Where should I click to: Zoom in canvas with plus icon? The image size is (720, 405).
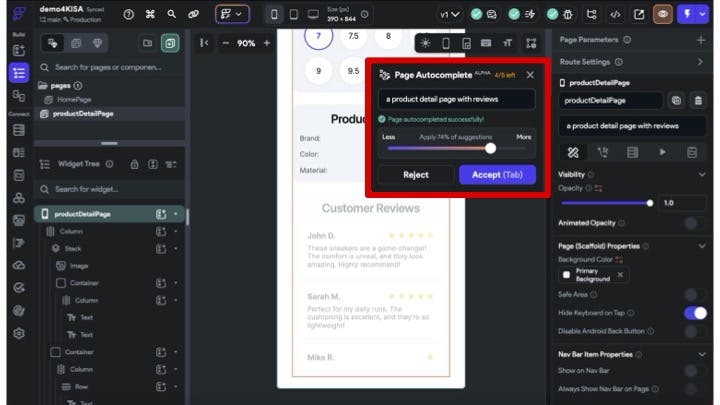coord(267,43)
